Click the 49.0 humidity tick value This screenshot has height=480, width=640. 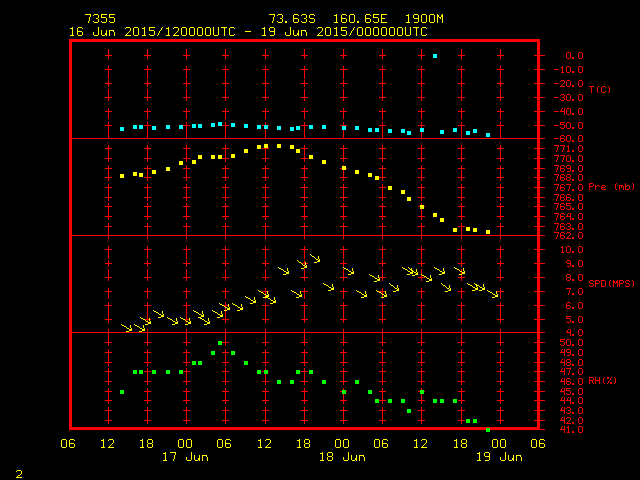point(571,353)
